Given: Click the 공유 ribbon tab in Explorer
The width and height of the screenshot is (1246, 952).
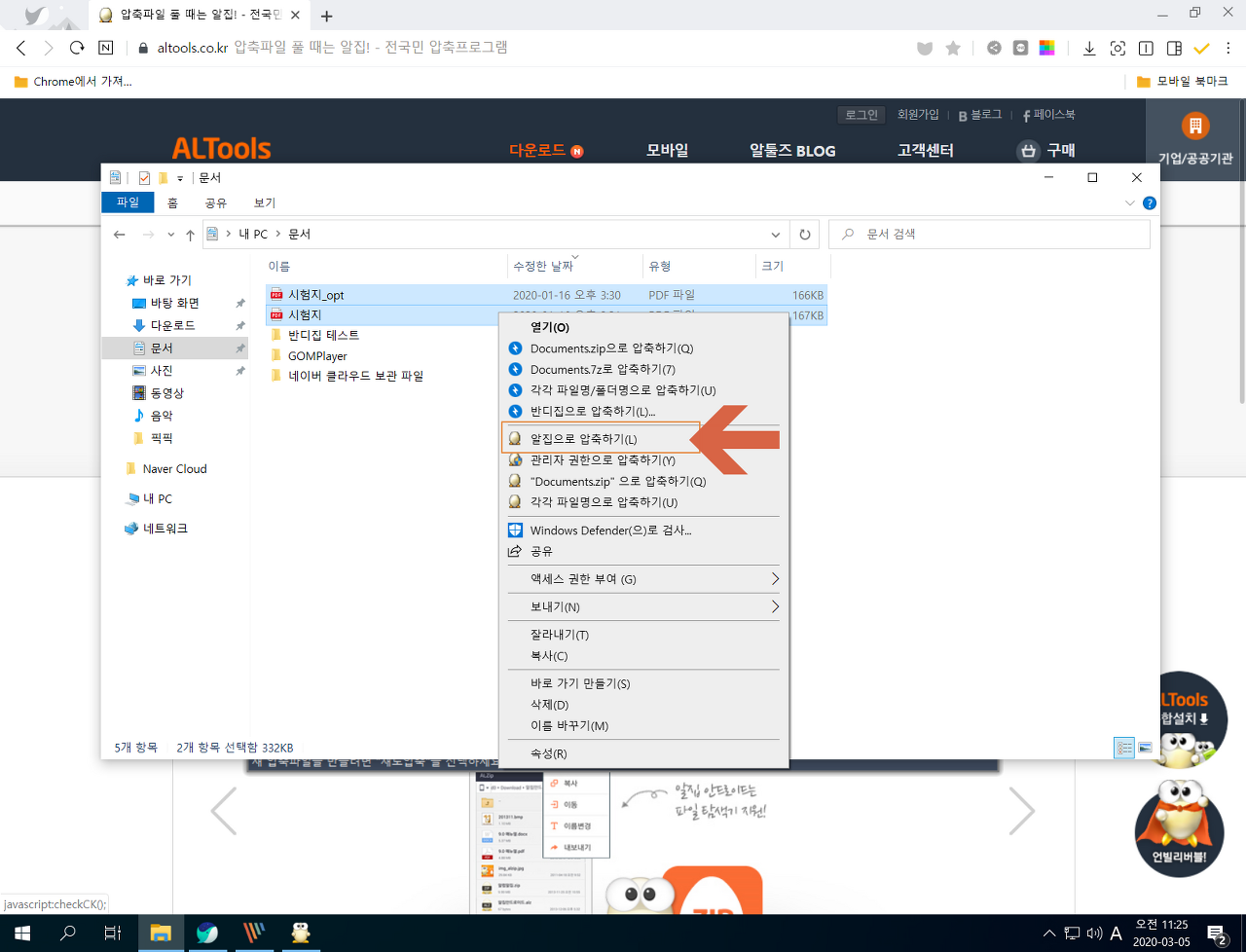Looking at the screenshot, I should (215, 202).
